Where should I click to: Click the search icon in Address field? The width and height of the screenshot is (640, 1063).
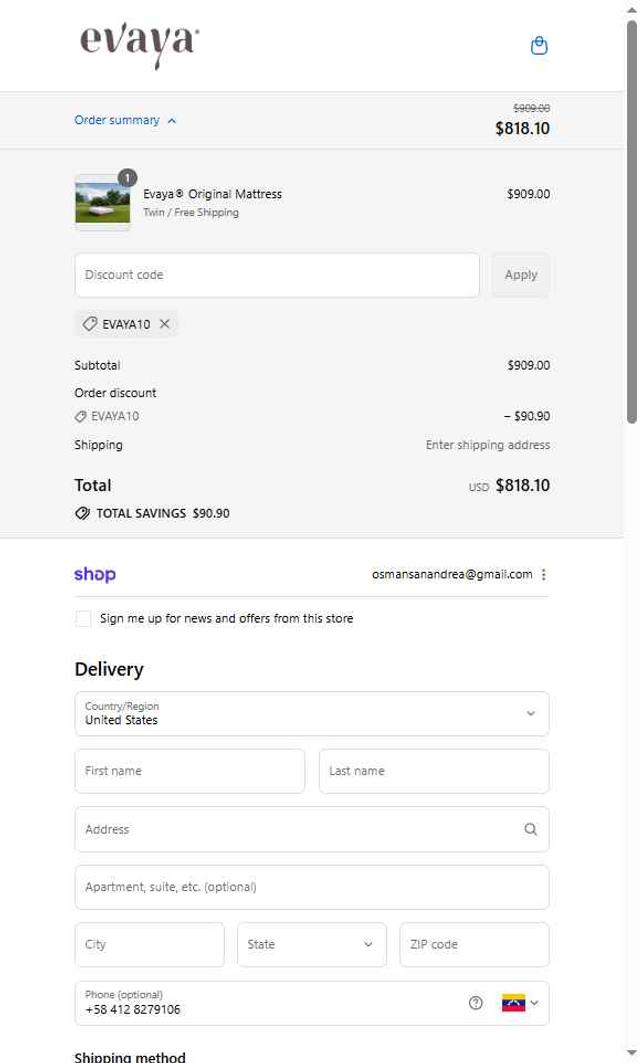coord(530,829)
